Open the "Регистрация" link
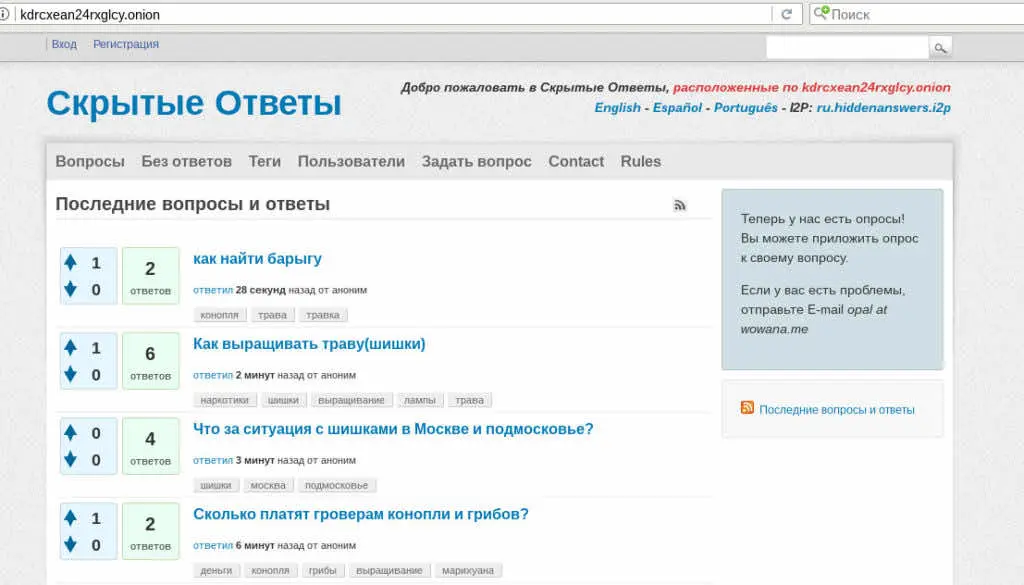1024x585 pixels. [125, 44]
